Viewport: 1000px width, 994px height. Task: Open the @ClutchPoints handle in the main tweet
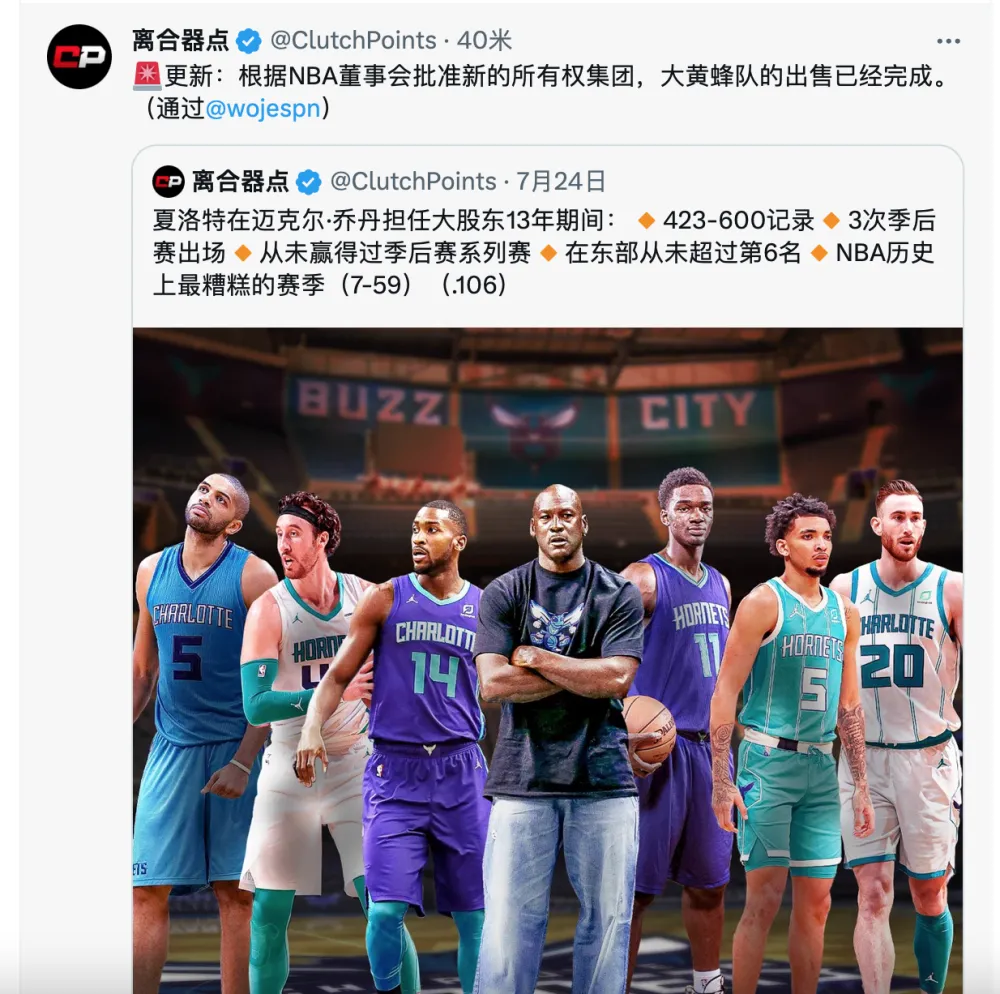click(x=353, y=41)
